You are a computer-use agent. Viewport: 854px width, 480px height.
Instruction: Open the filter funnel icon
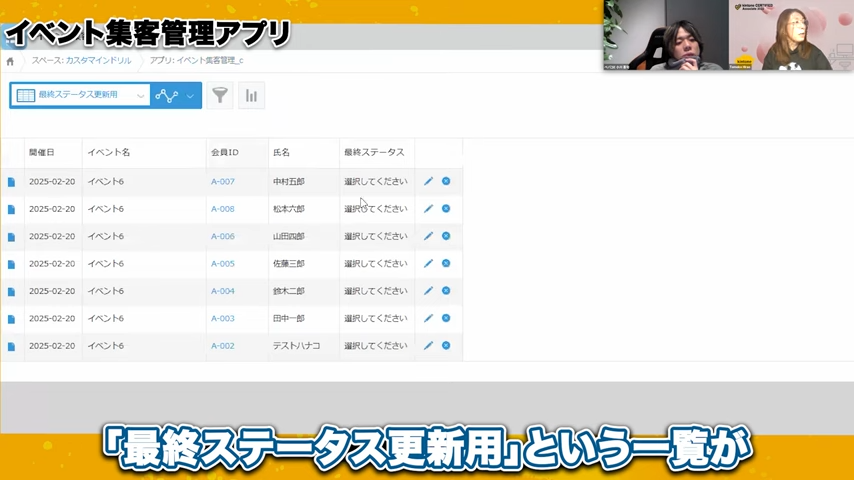coord(220,95)
